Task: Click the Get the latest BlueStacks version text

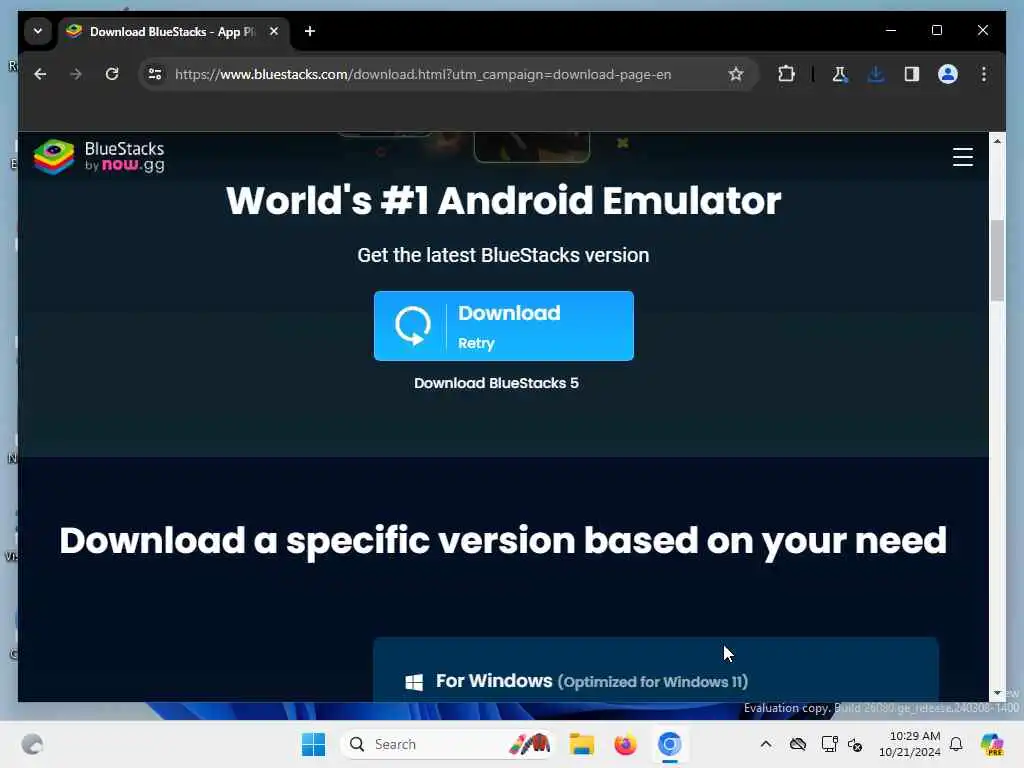Action: 503,255
